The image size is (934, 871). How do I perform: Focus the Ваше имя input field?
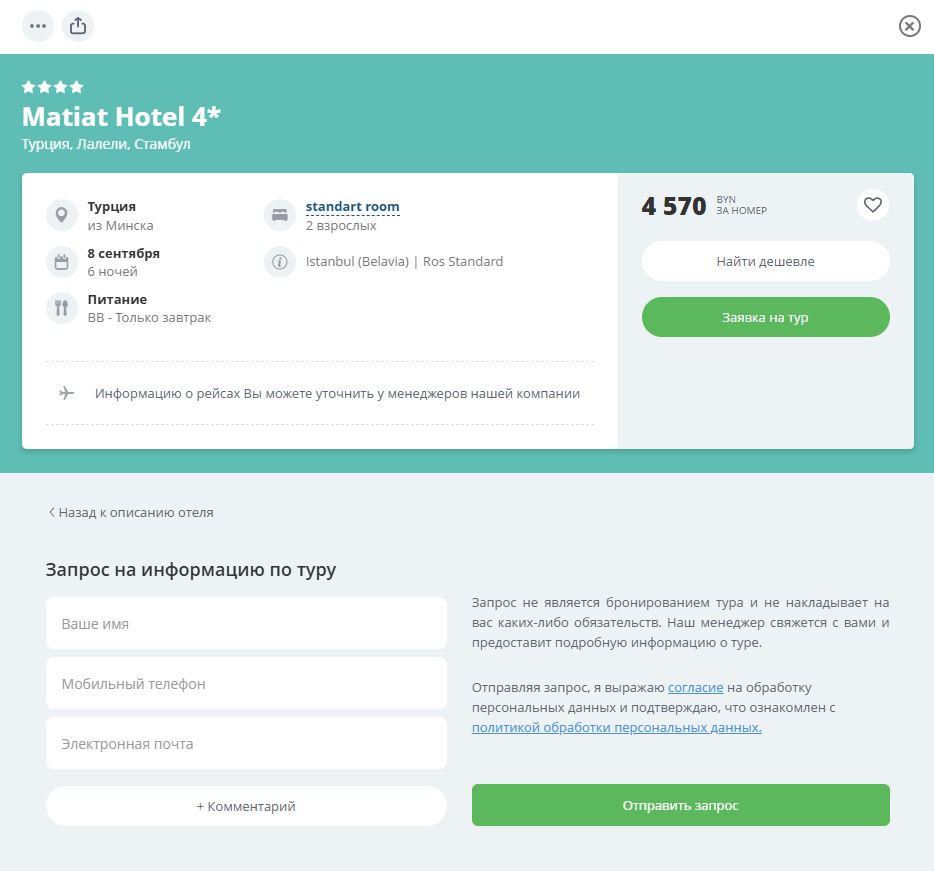tap(246, 624)
